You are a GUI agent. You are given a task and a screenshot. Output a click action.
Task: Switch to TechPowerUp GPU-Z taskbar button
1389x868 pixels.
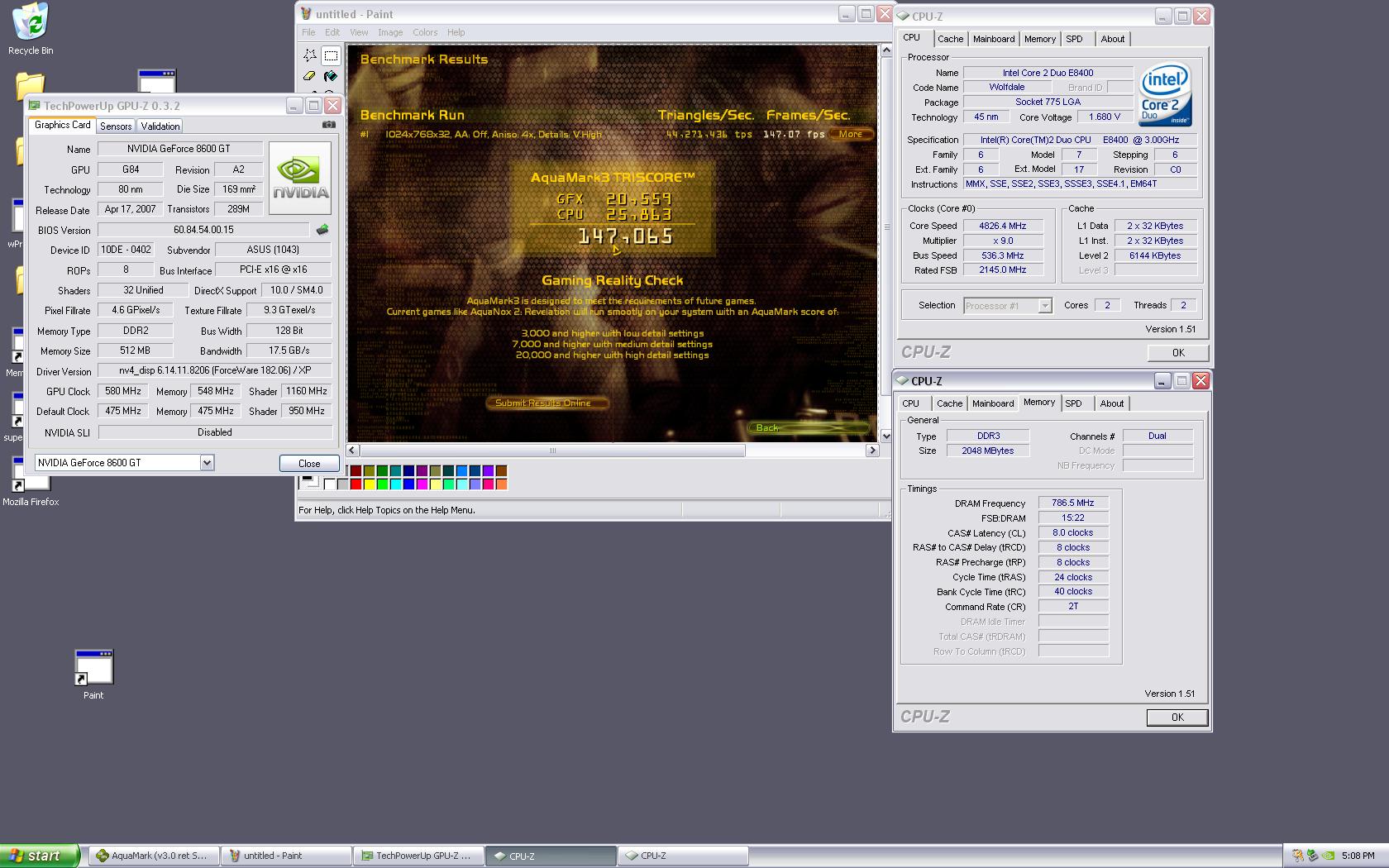[x=418, y=856]
